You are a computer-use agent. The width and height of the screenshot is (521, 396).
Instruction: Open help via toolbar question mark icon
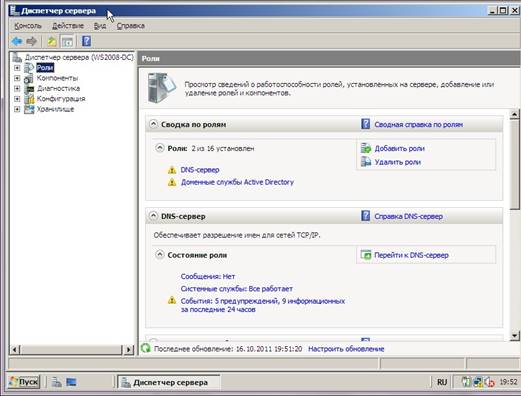[x=86, y=41]
